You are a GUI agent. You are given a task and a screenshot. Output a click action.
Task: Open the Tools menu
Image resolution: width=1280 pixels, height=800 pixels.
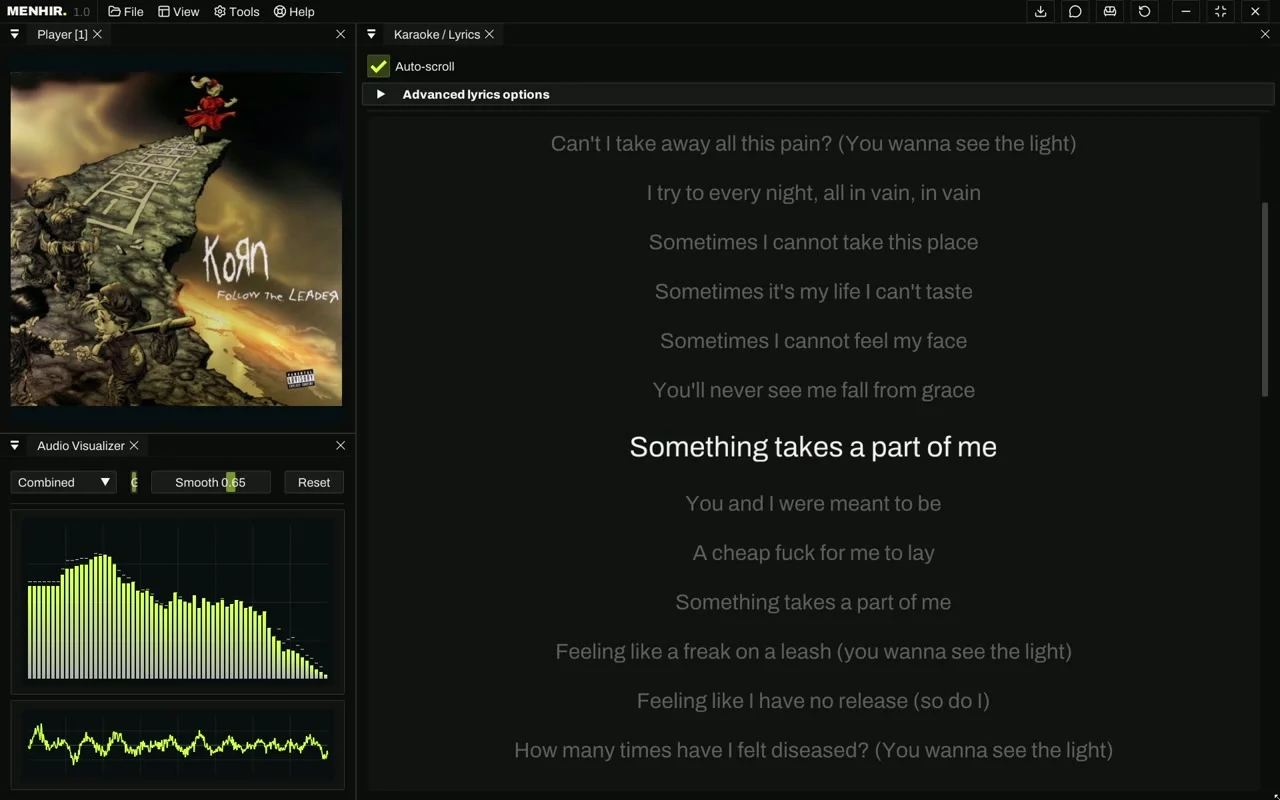pyautogui.click(x=237, y=12)
